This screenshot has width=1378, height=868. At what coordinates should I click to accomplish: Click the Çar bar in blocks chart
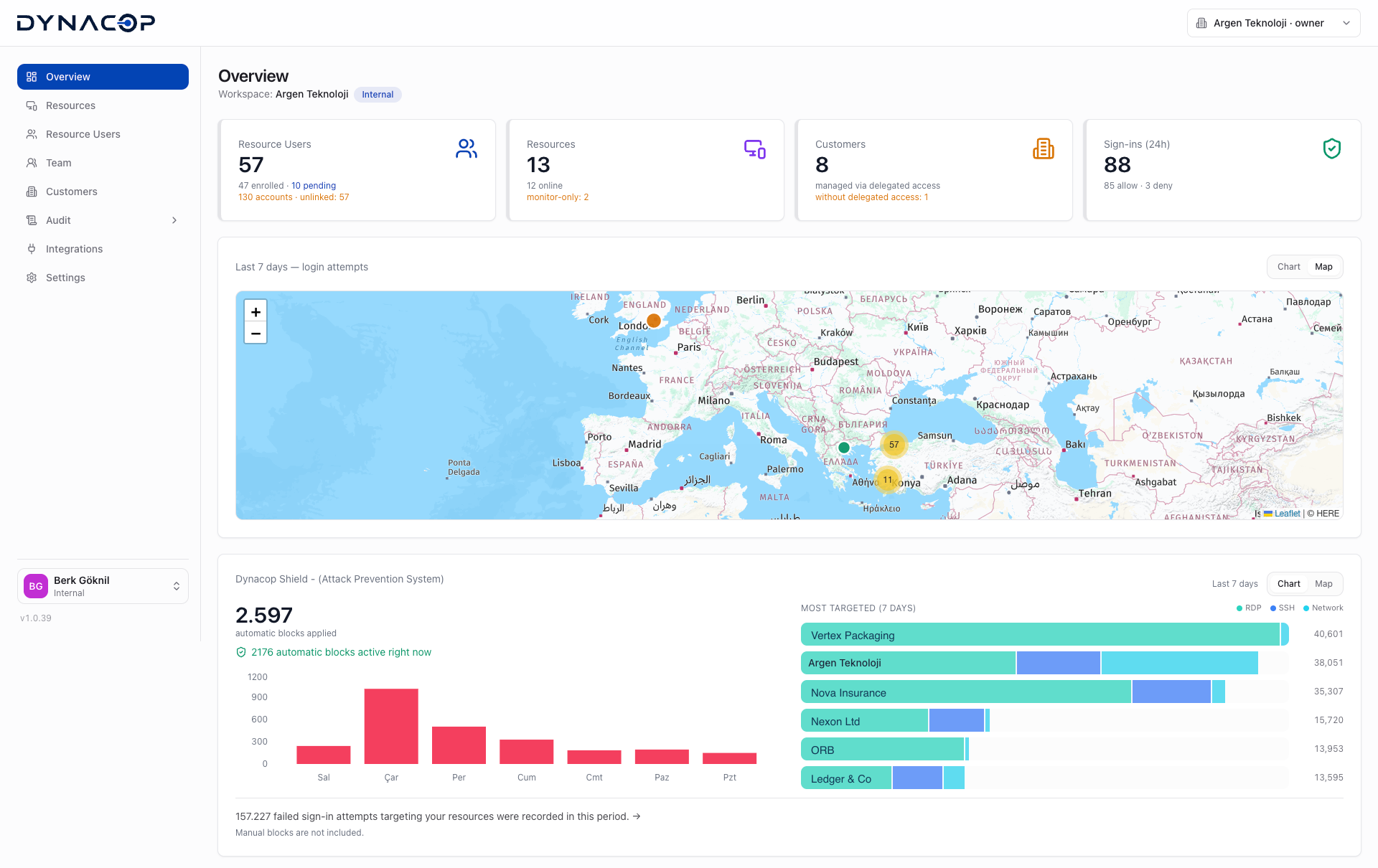click(391, 726)
